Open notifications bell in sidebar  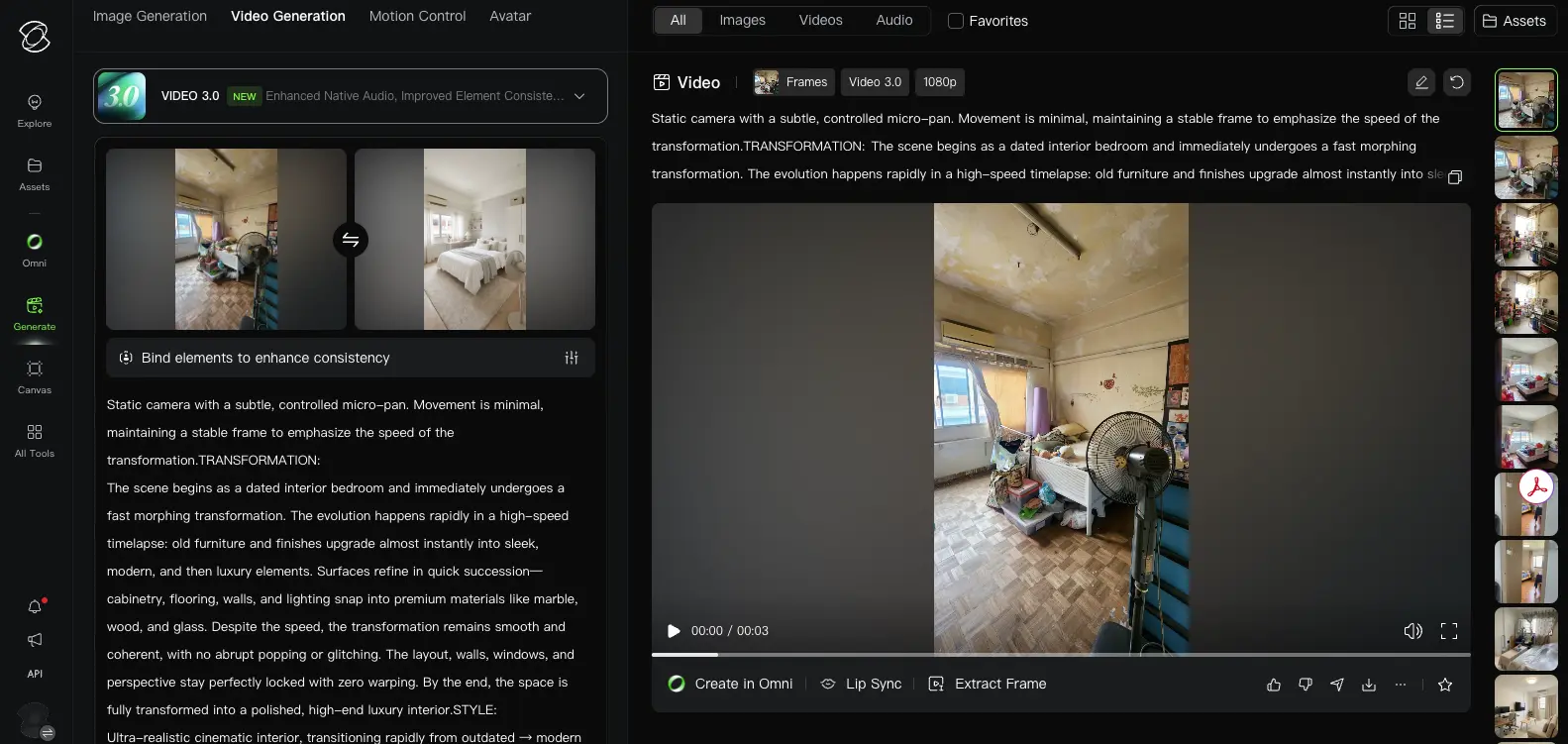35,606
